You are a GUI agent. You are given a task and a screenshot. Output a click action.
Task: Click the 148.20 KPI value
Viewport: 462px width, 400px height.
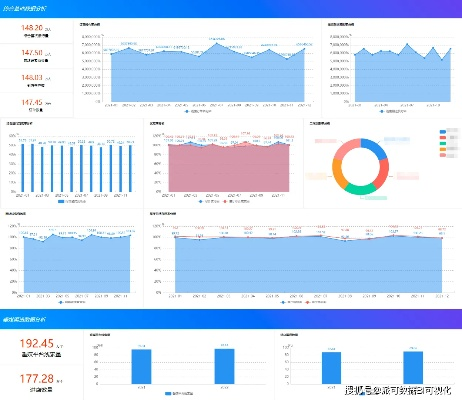pyautogui.click(x=32, y=28)
